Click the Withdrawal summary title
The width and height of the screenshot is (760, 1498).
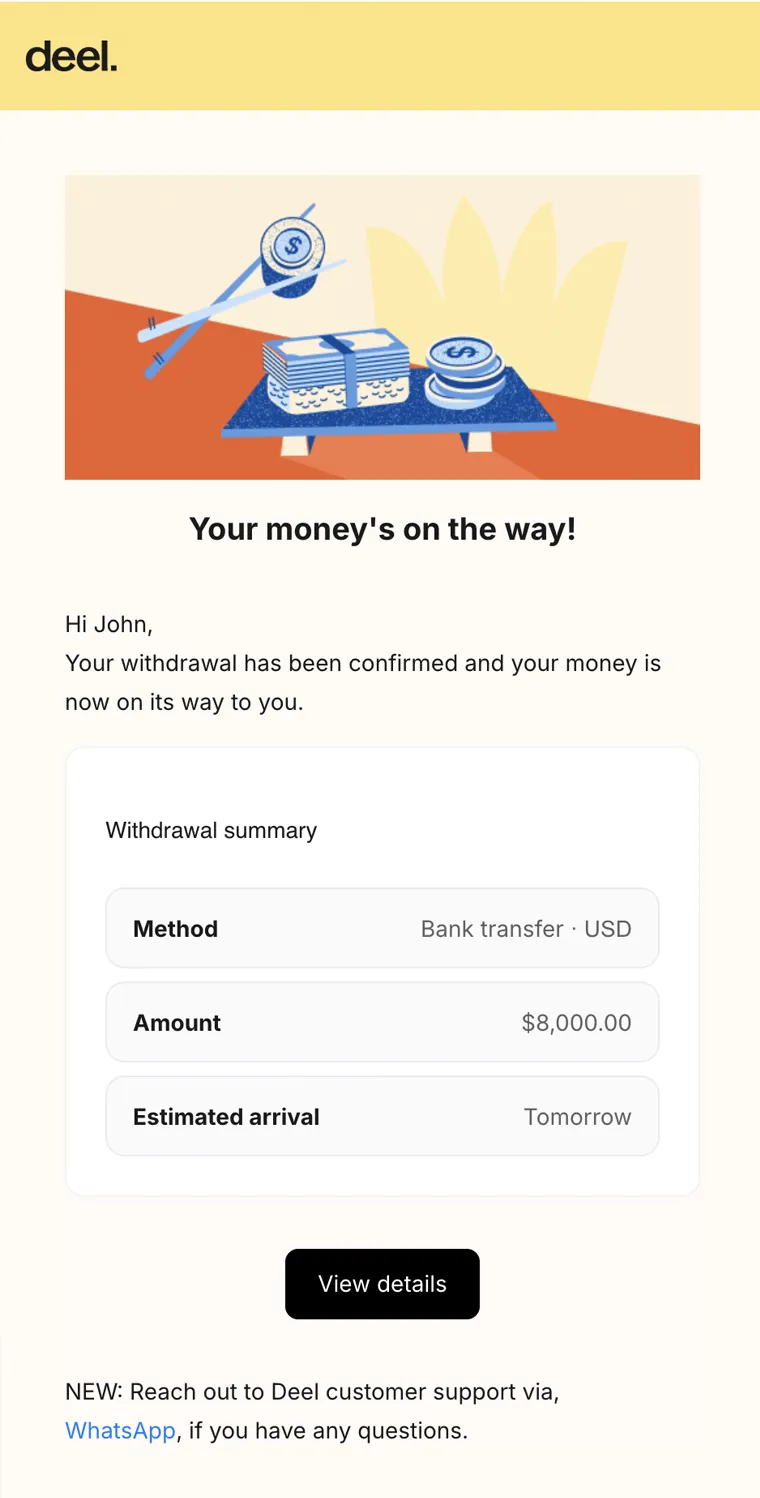pos(211,831)
